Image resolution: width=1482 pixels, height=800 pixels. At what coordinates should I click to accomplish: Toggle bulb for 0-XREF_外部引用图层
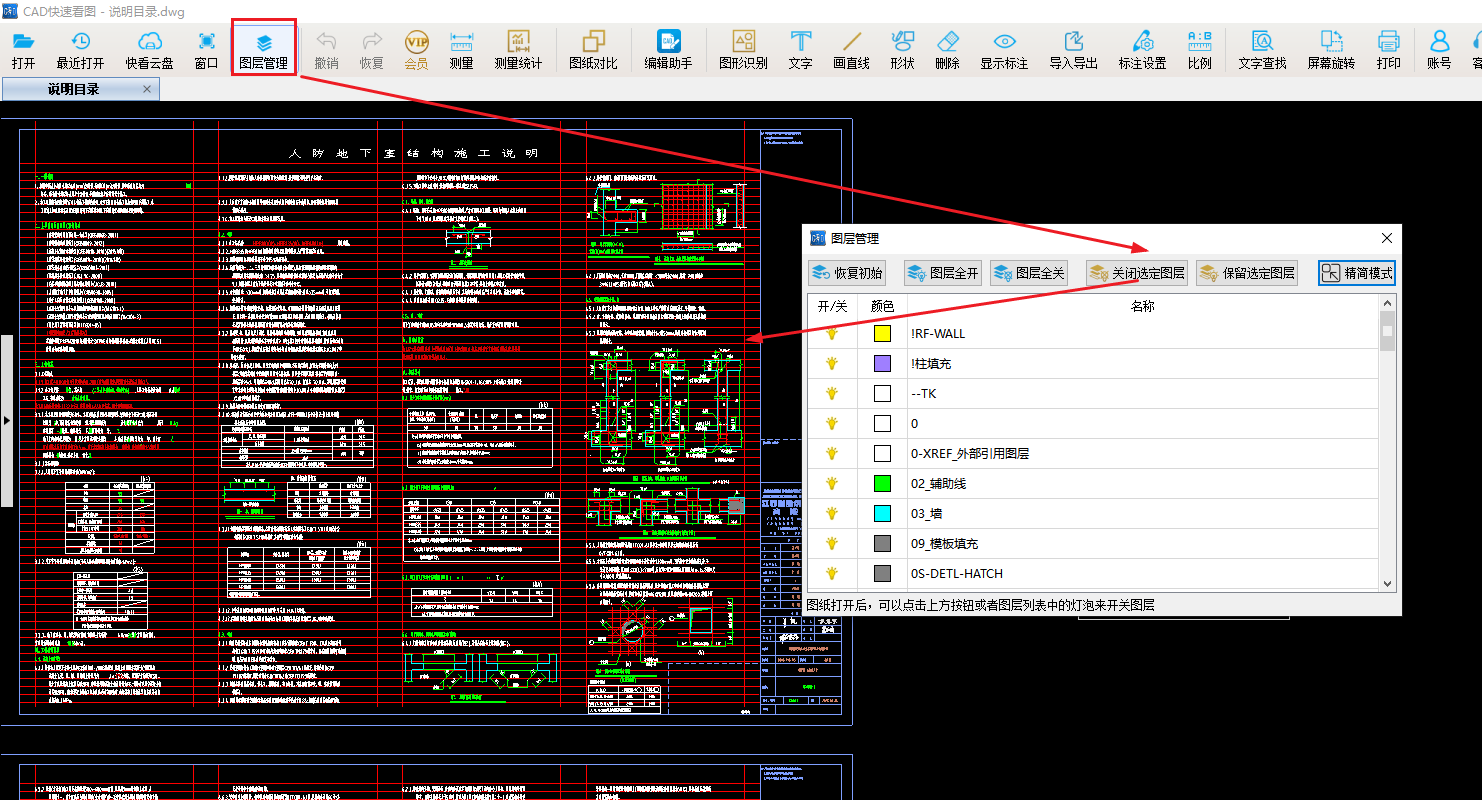point(831,454)
